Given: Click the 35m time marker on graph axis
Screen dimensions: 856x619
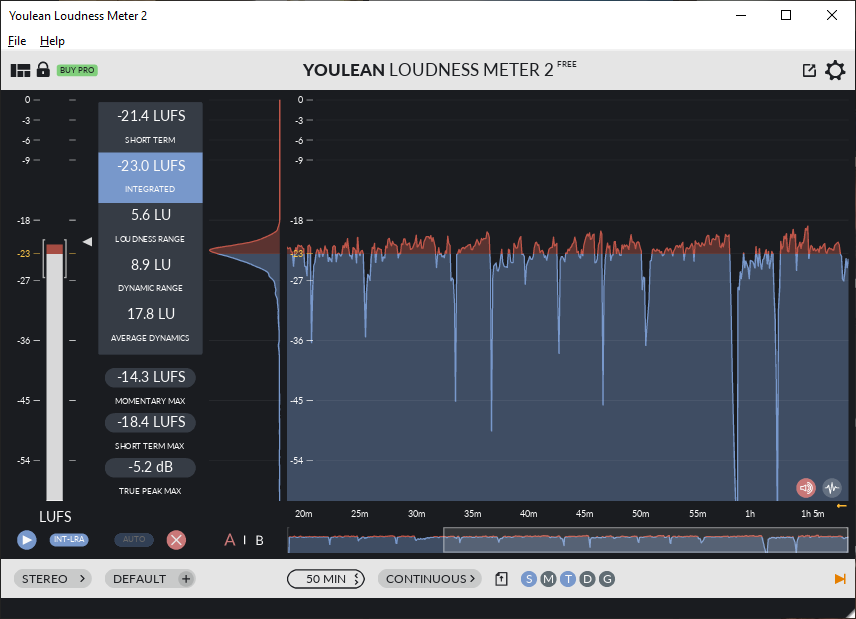Looking at the screenshot, I should [472, 514].
